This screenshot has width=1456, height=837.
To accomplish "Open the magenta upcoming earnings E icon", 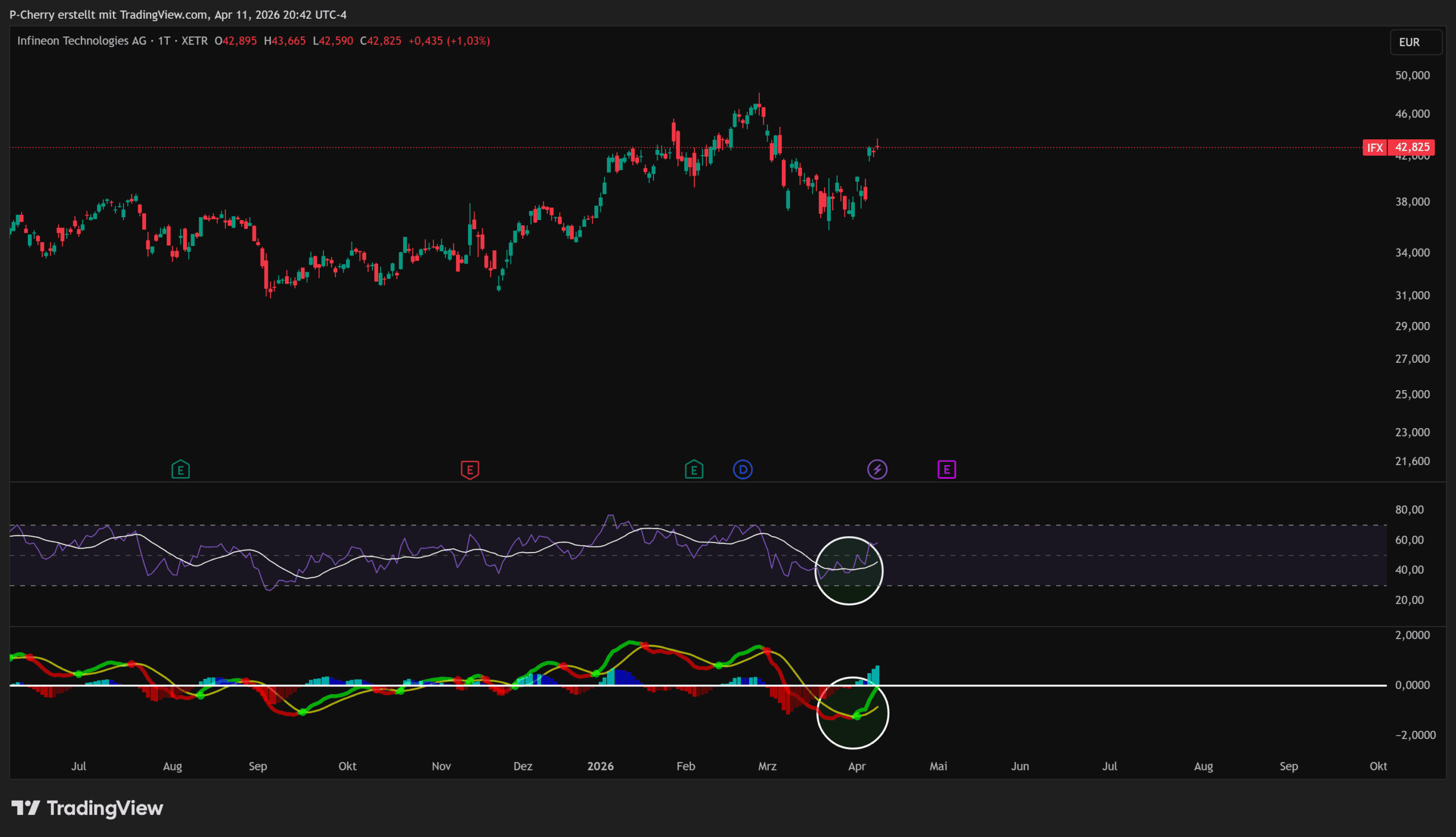I will [947, 470].
